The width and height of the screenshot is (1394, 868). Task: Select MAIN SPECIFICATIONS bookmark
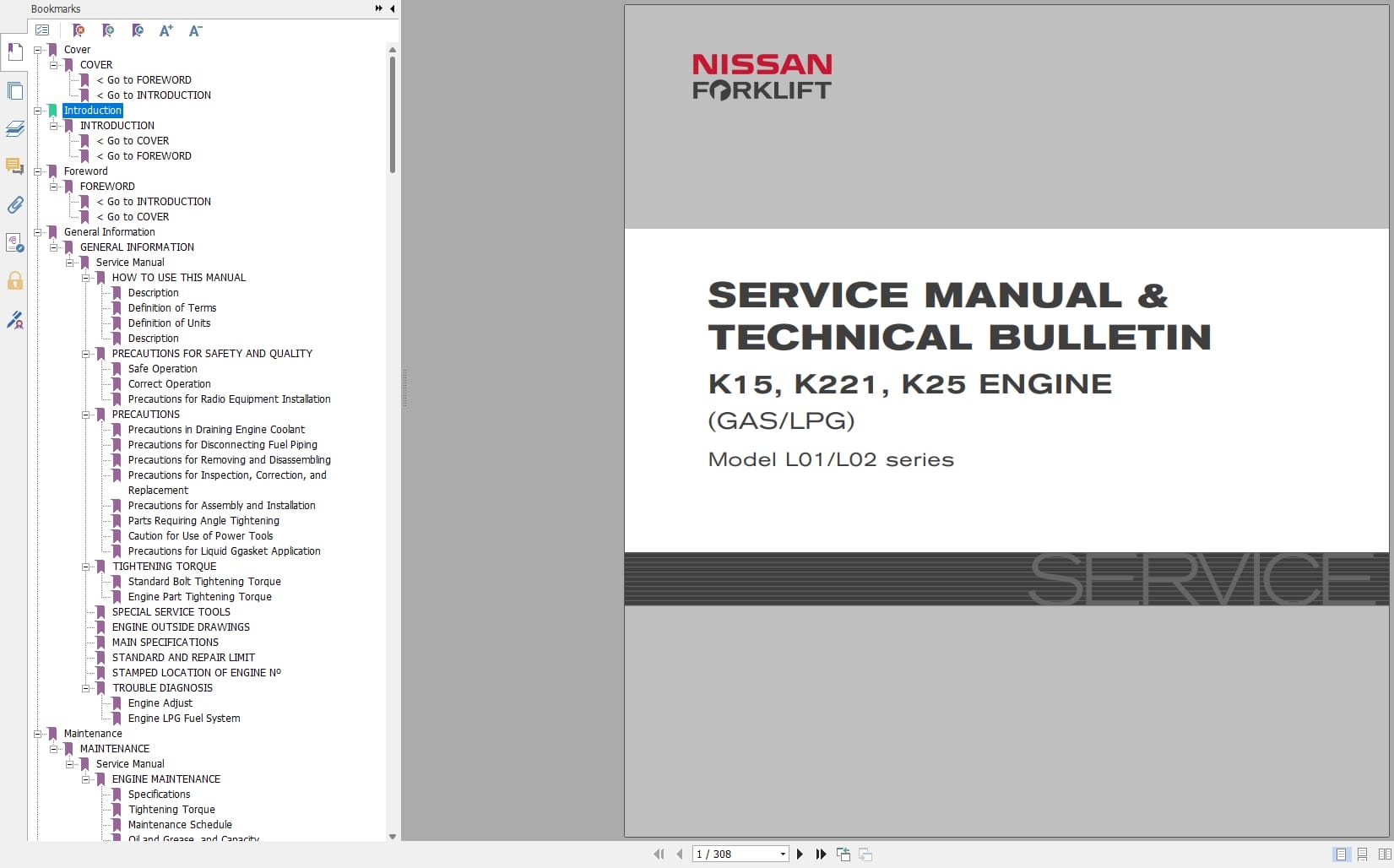point(165,643)
